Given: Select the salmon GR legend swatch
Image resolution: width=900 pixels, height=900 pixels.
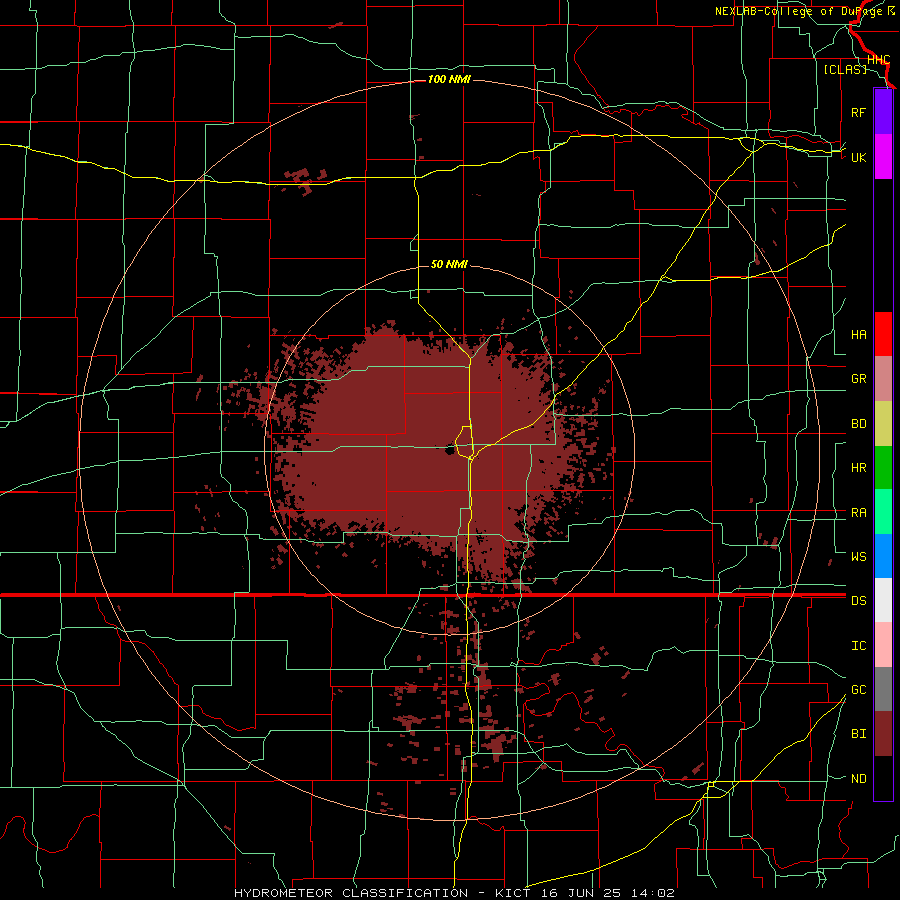Looking at the screenshot, I should [883, 379].
